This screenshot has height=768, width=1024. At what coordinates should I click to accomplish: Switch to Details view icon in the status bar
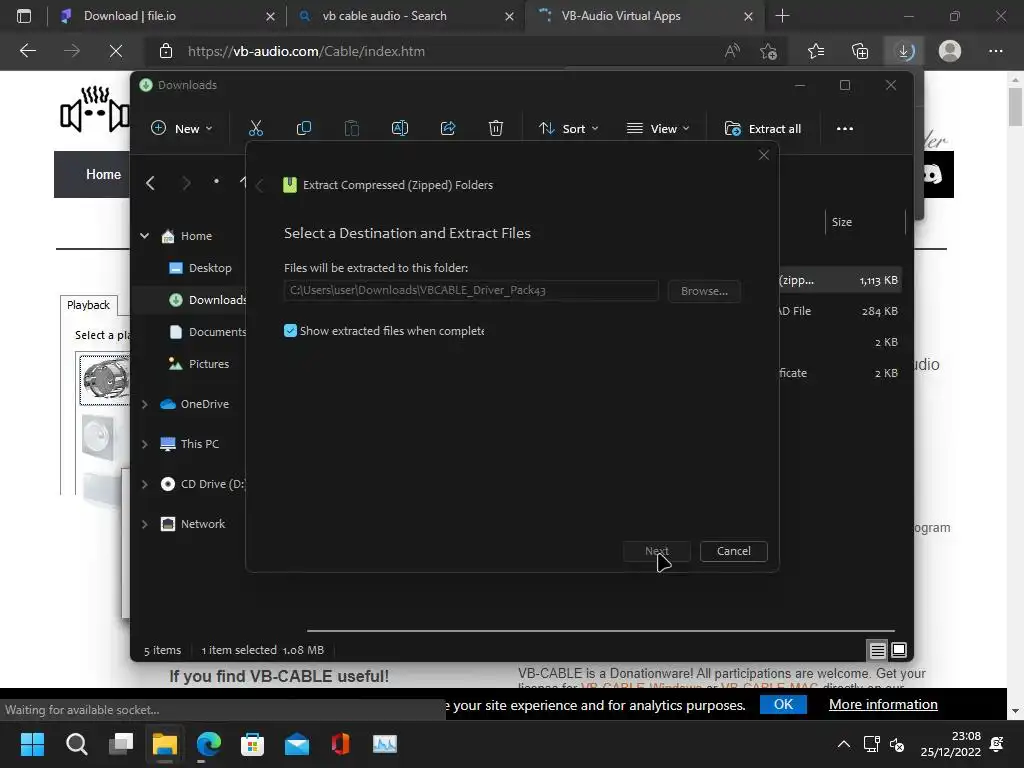click(877, 650)
